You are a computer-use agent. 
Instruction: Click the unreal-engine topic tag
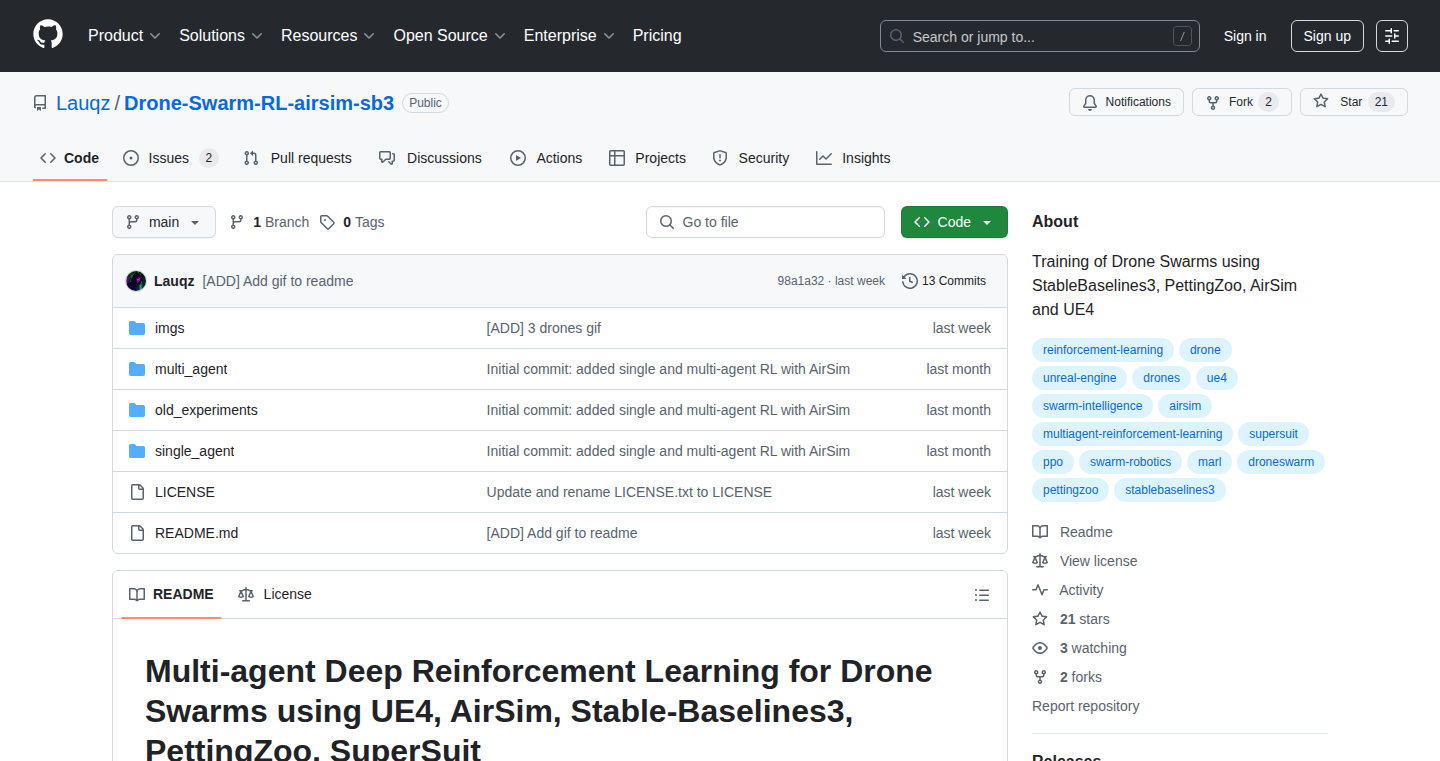tap(1080, 378)
